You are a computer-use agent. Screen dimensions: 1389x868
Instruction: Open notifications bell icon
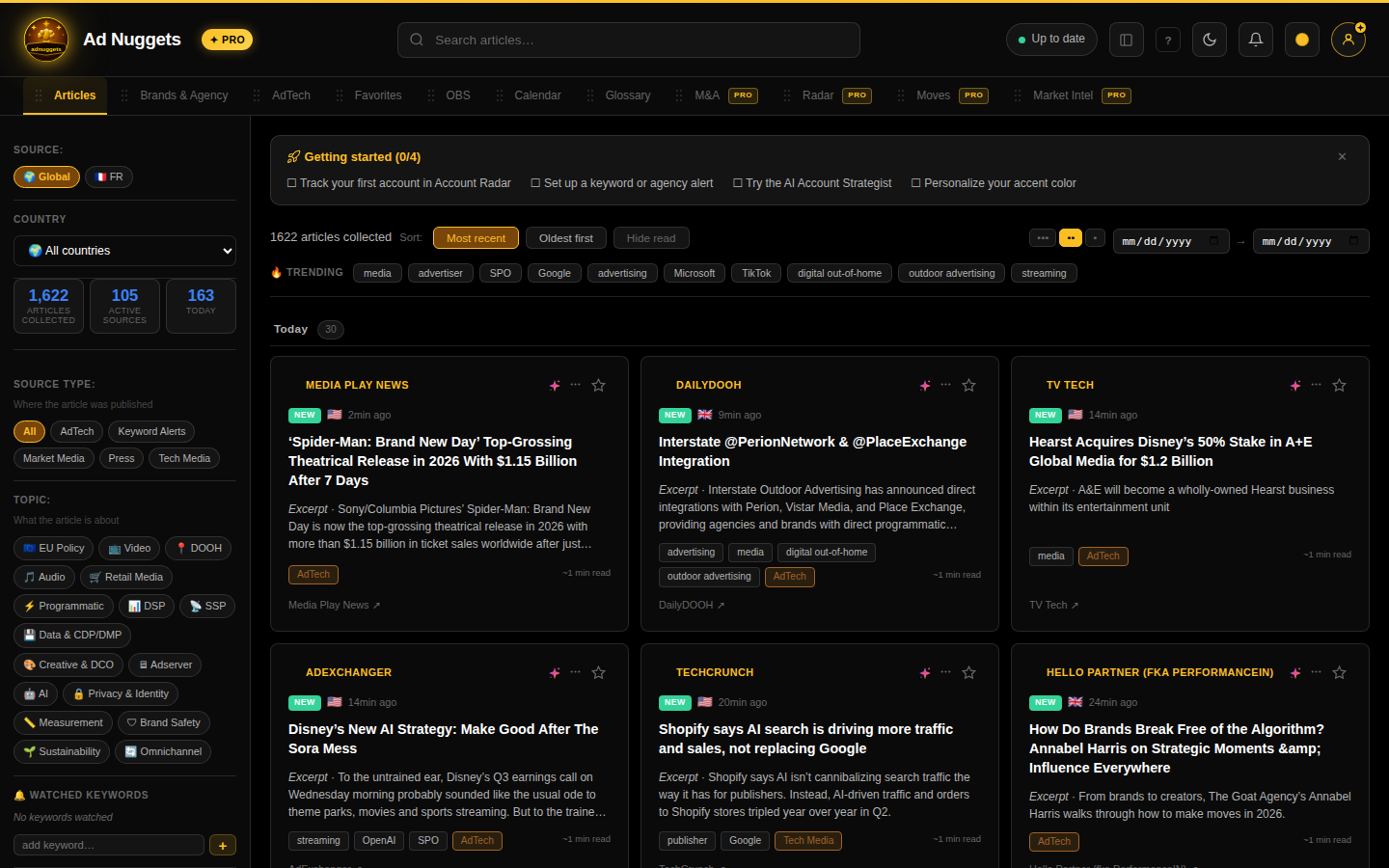coord(1256,40)
